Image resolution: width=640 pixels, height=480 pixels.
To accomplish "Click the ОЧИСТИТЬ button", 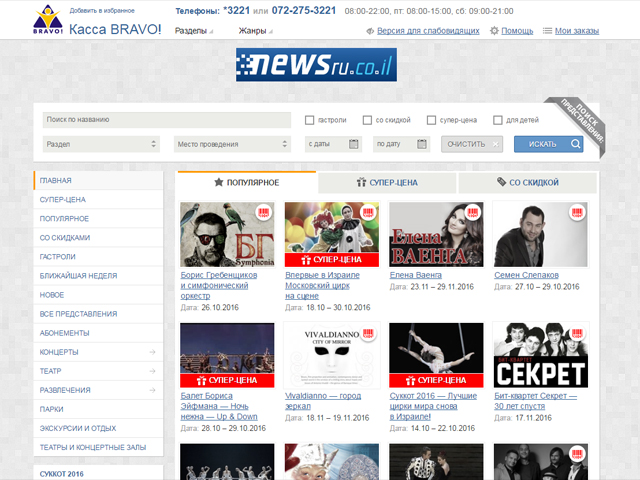I will 472,144.
